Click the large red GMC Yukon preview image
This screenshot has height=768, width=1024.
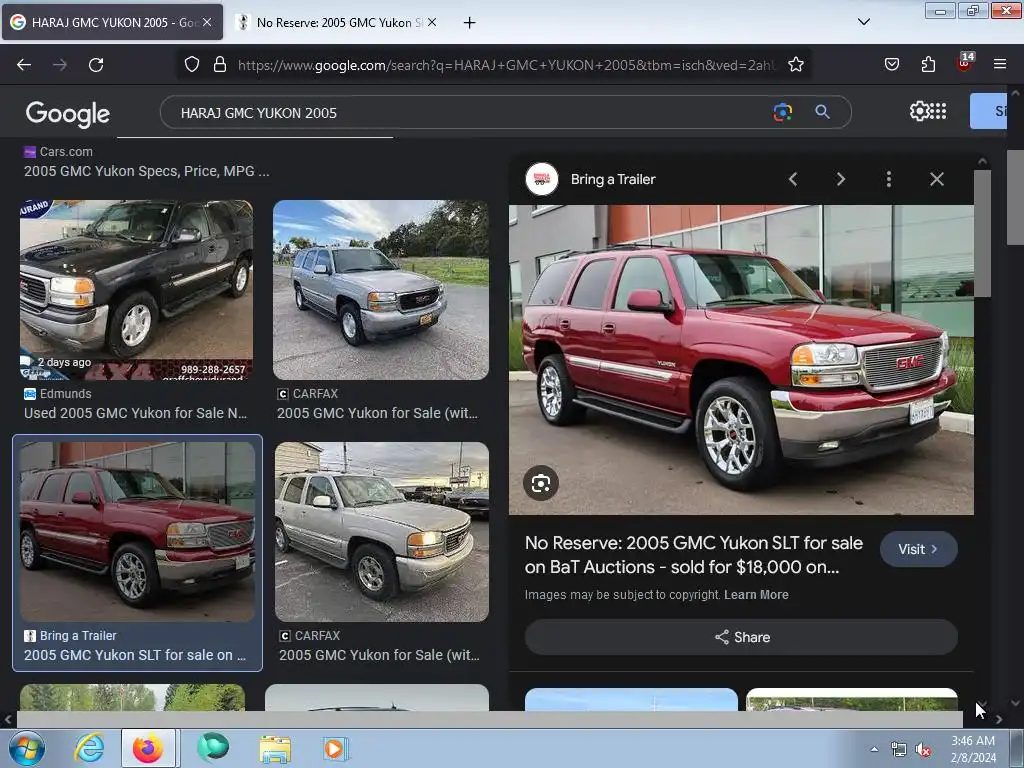coord(741,360)
